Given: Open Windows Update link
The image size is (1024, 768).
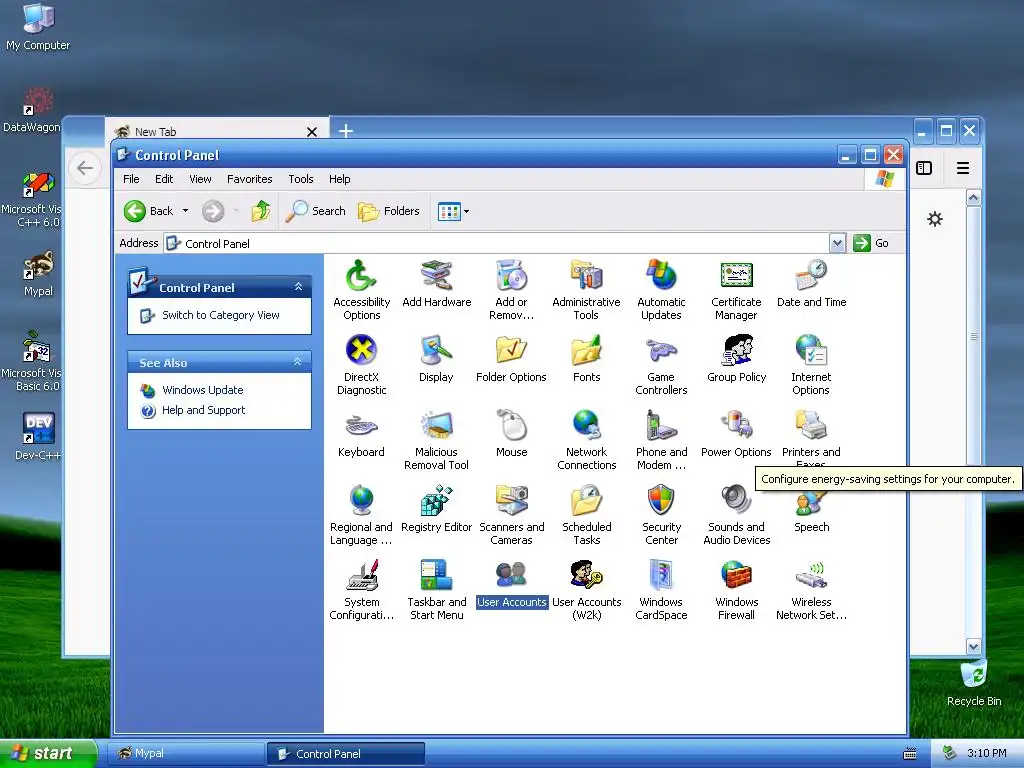Looking at the screenshot, I should point(202,390).
